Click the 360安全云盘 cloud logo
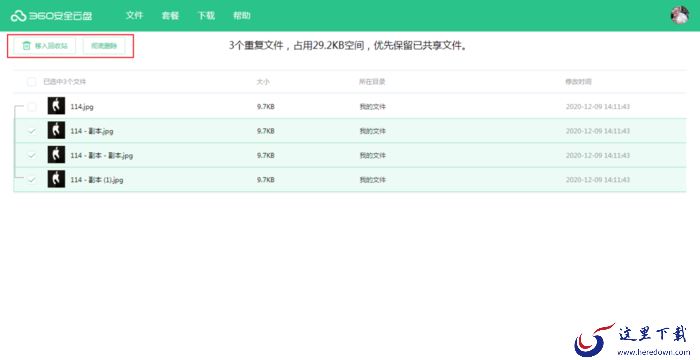This screenshot has height=360, width=700. 51,16
